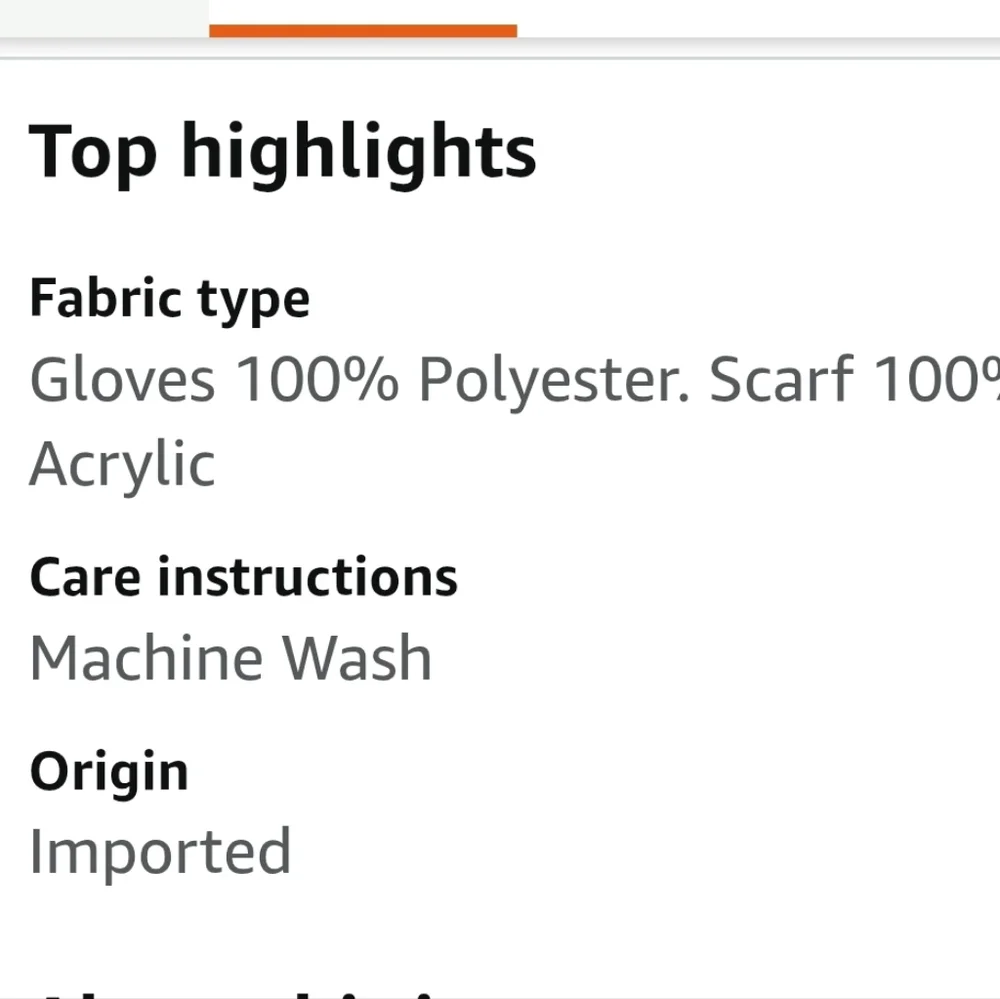Screen dimensions: 1000x999
Task: Click the "Acrylic" text
Action: [x=122, y=465]
